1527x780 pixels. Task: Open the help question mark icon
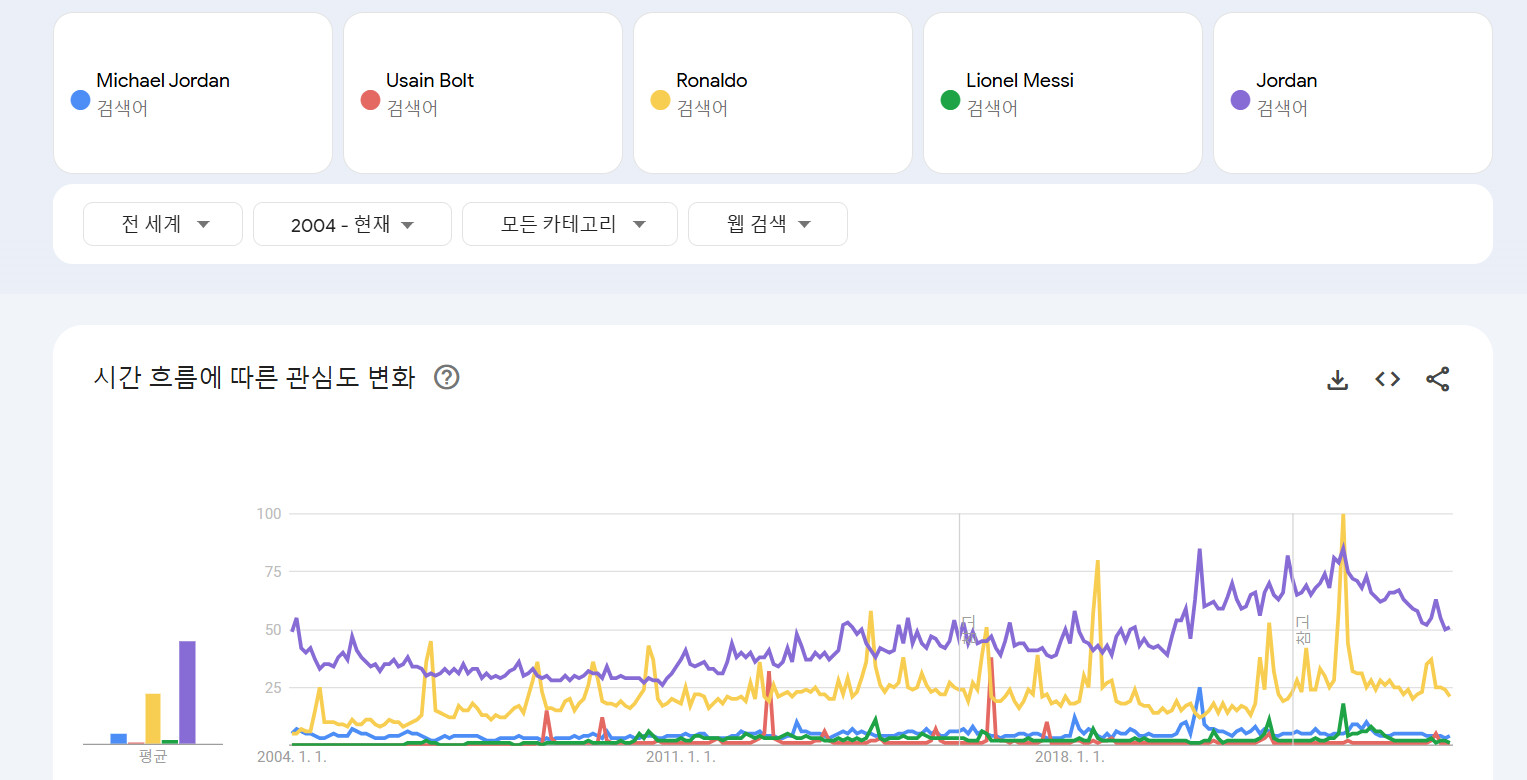point(447,377)
